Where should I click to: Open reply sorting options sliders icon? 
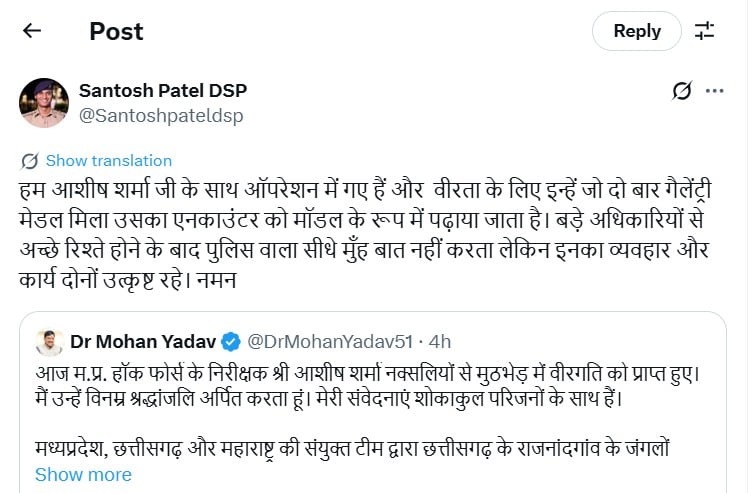tap(705, 31)
